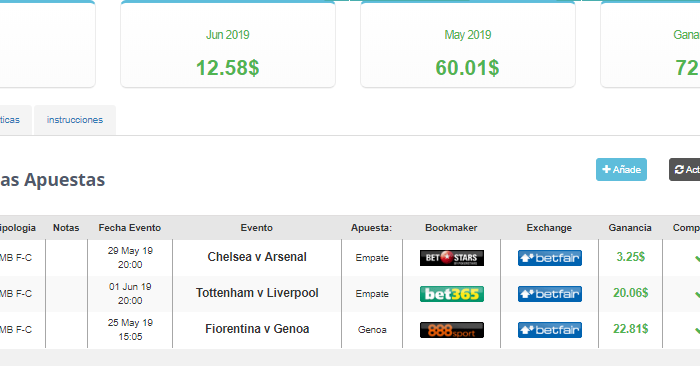Sort by Fecha Evento column header
Viewport: 700px width, 379px height.
point(129,228)
